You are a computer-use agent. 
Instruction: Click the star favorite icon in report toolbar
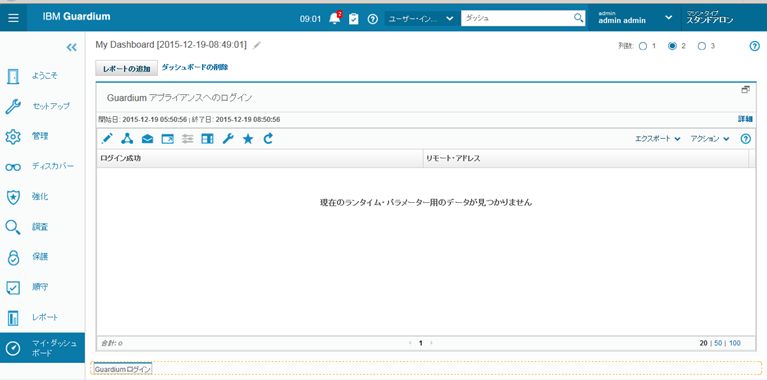[248, 139]
